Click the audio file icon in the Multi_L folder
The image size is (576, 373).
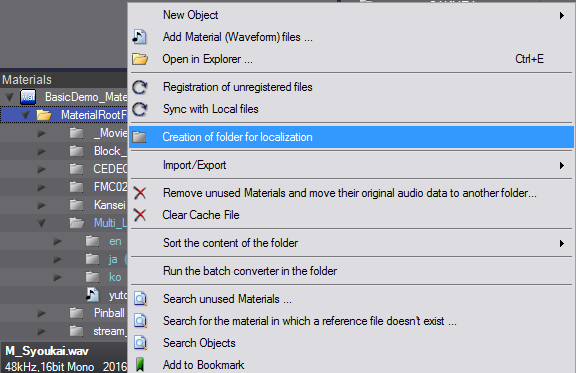point(92,295)
